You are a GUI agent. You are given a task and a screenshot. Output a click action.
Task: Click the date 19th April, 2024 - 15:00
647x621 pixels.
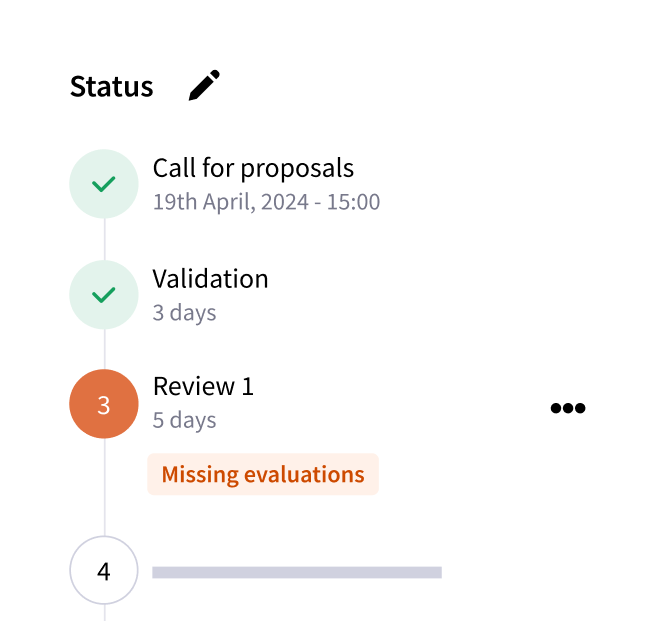pyautogui.click(x=266, y=202)
